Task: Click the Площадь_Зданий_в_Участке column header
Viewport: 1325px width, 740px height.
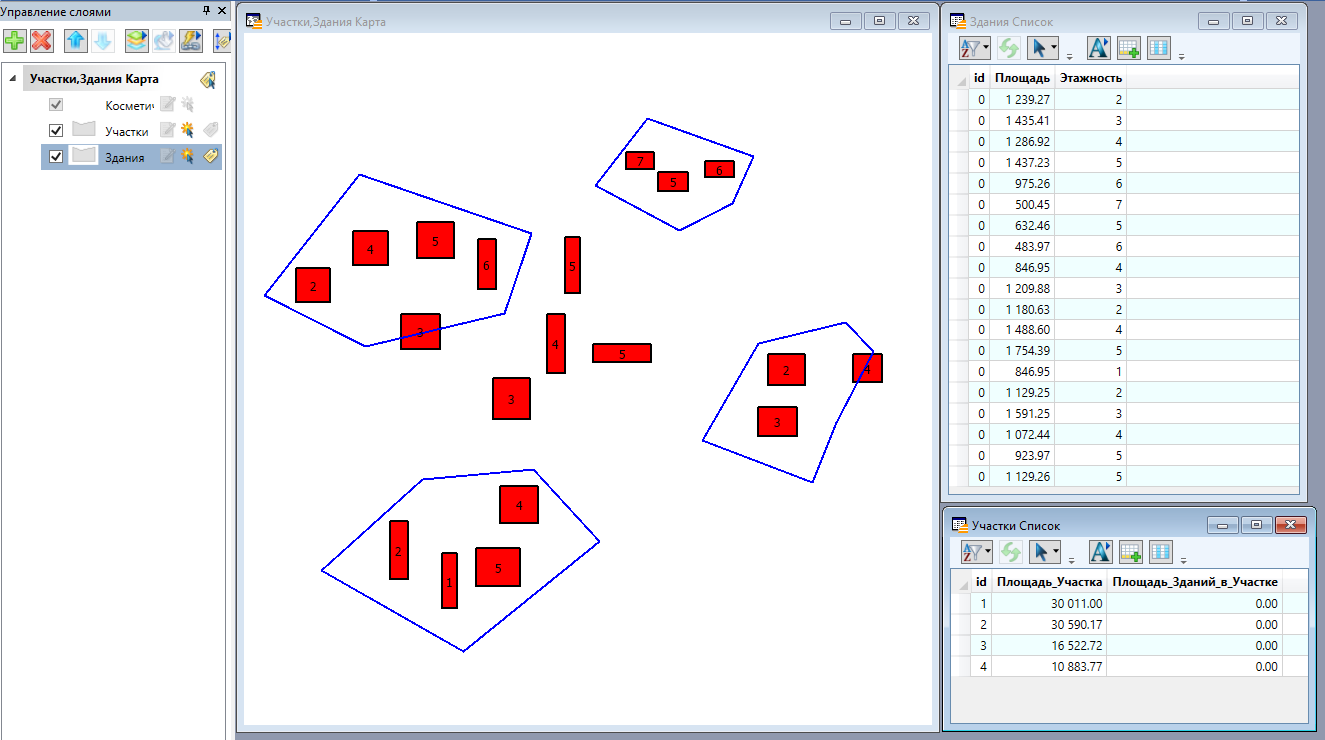Action: click(x=1195, y=582)
